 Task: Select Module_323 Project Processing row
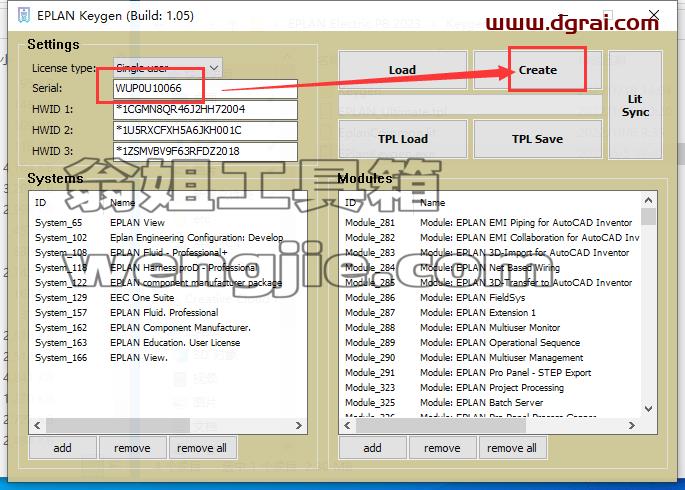pyautogui.click(x=490, y=387)
